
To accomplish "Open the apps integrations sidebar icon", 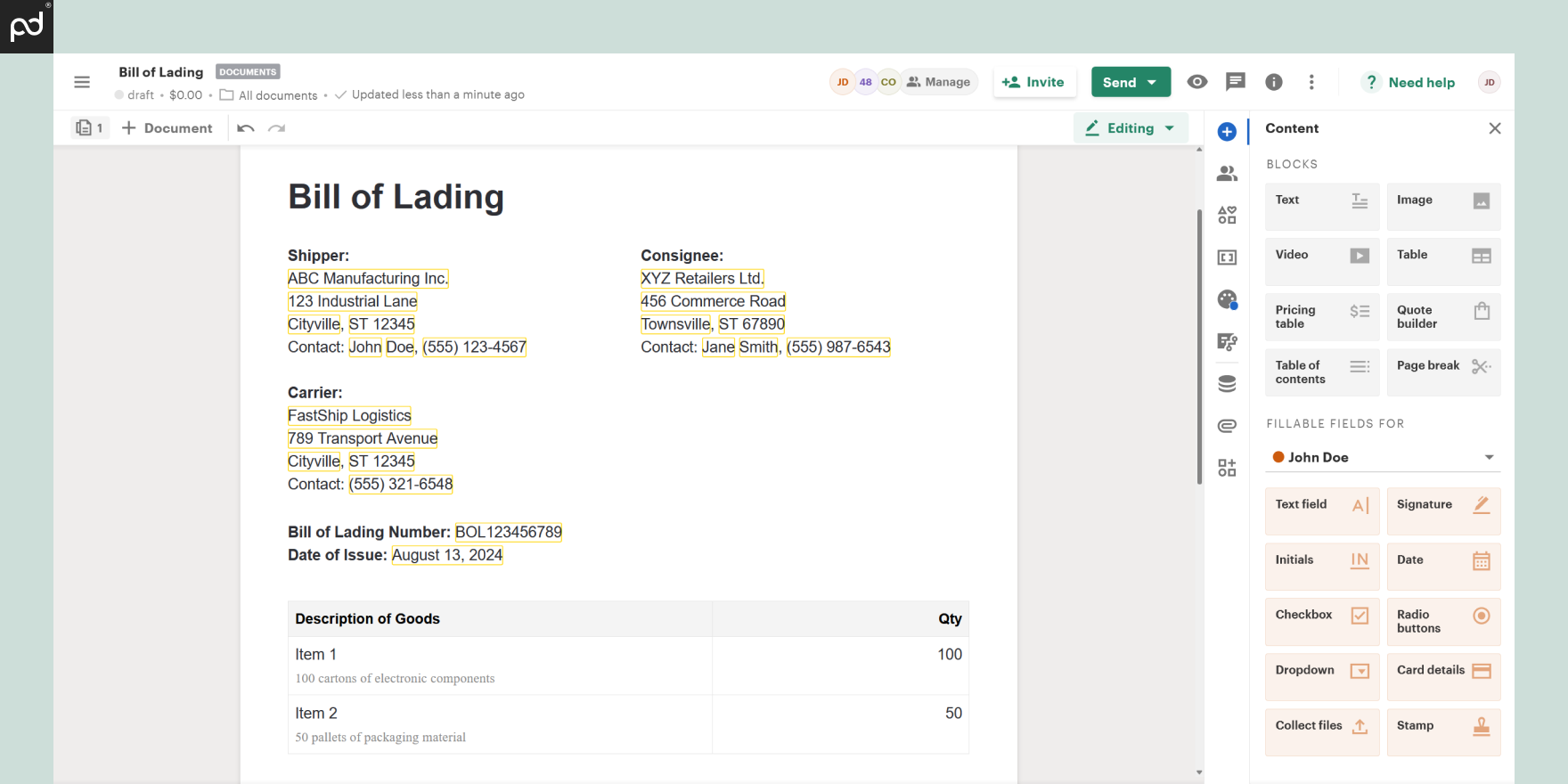I will point(1227,468).
